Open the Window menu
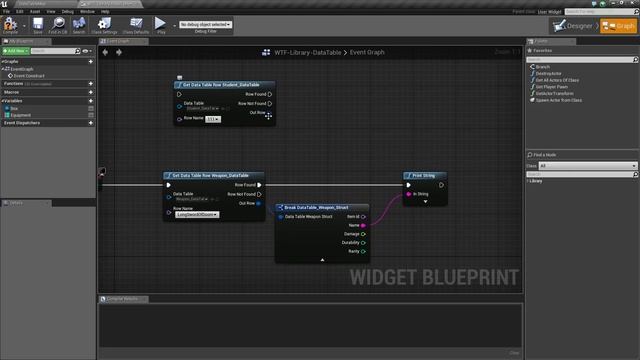 [87, 11]
